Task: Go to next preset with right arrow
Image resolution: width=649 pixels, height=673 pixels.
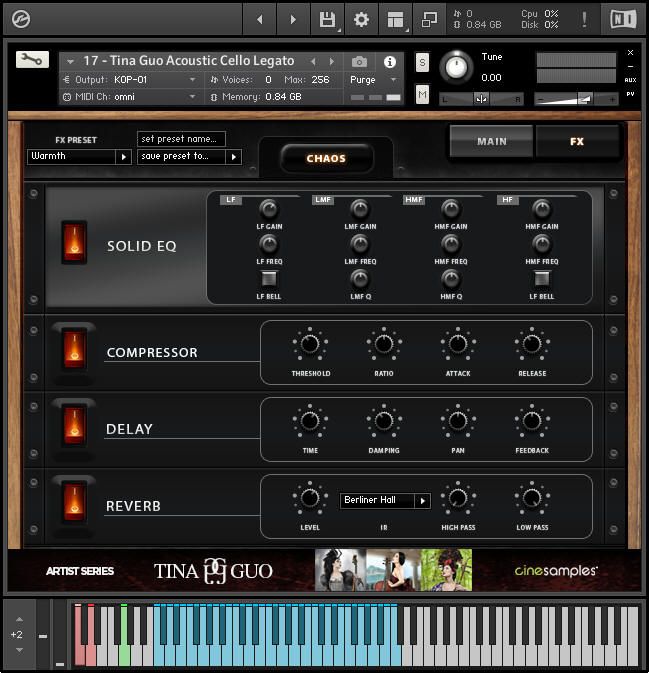Action: tap(293, 19)
